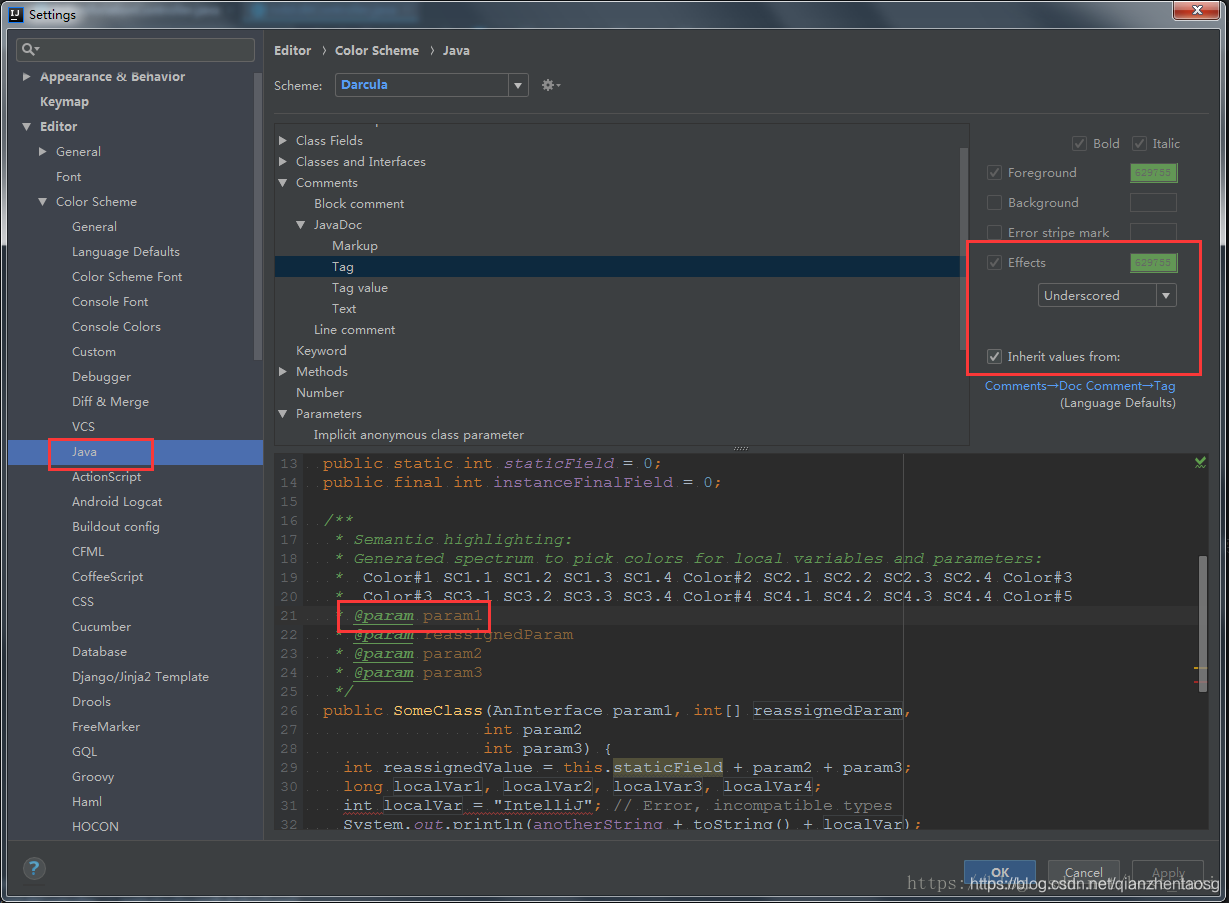Click the Effects color swatch
Screen dimensions: 1229x903
pyautogui.click(x=1153, y=263)
